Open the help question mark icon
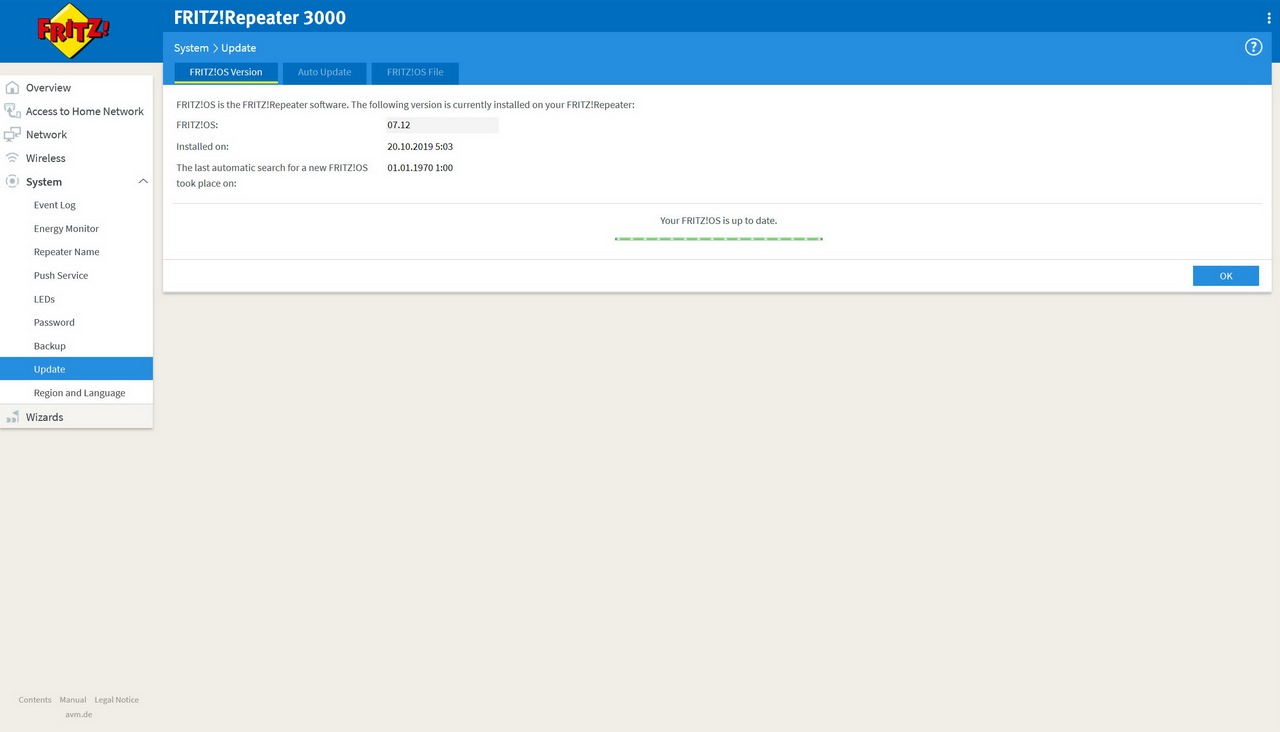This screenshot has height=732, width=1280. (1253, 47)
